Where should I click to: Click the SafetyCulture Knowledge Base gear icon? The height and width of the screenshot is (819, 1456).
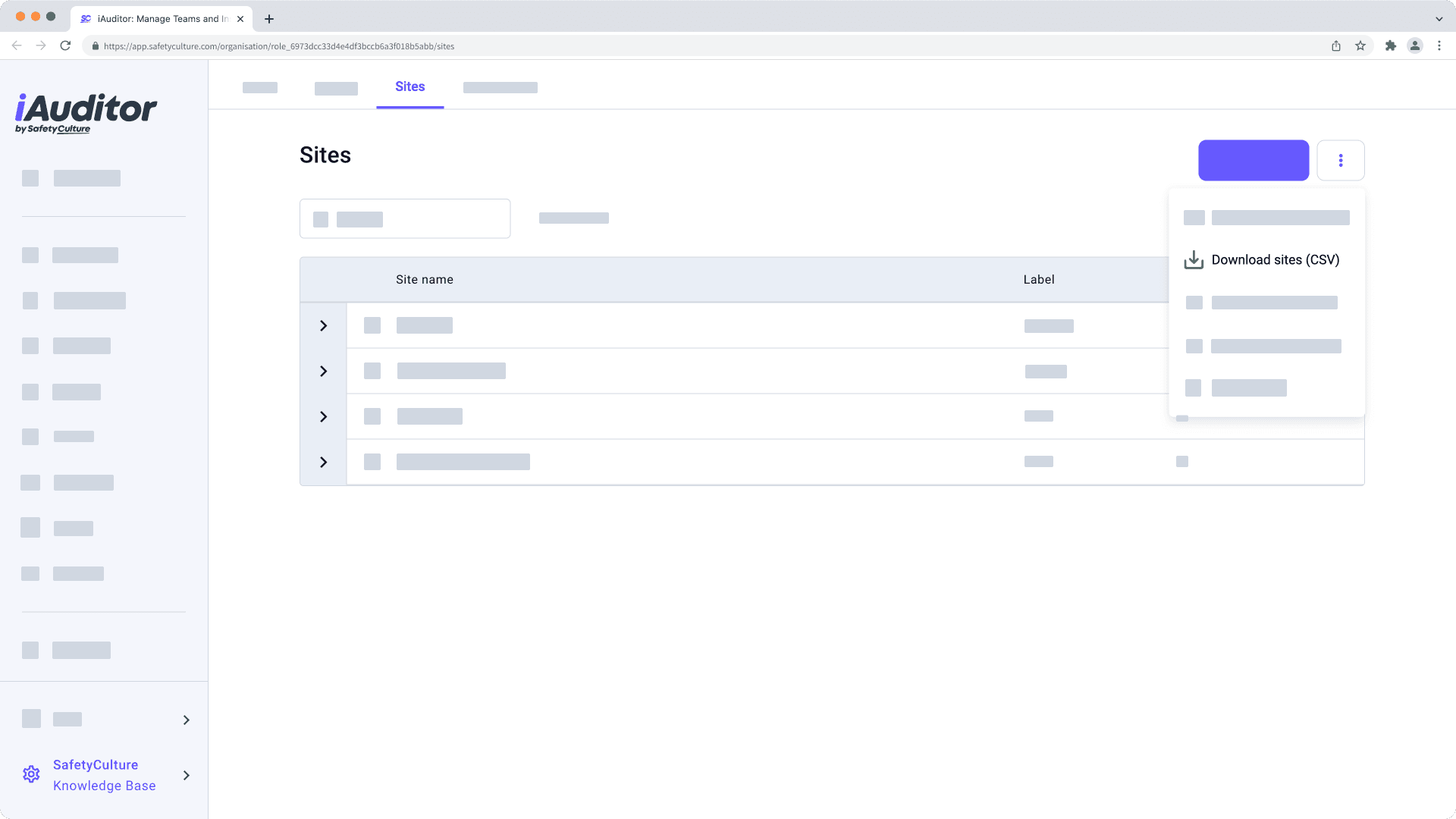pos(31,774)
